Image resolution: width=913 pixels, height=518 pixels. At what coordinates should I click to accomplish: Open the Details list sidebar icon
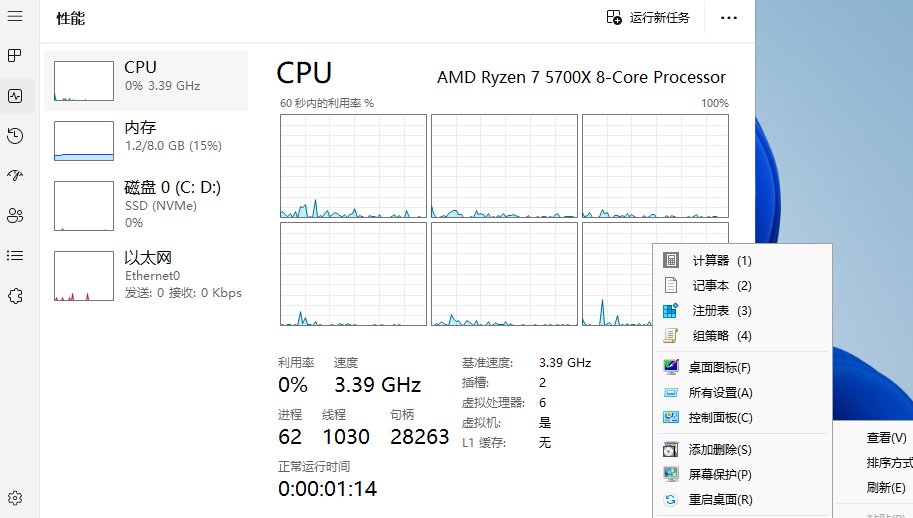point(15,256)
